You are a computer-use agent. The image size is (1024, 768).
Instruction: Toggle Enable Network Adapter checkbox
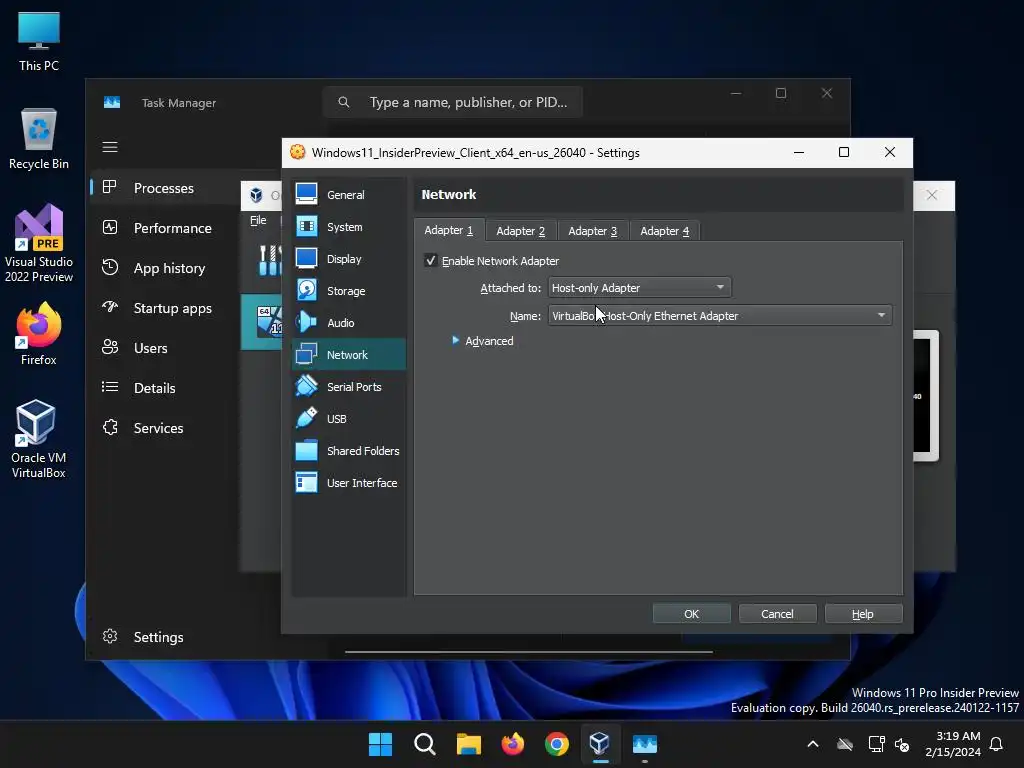tap(430, 261)
